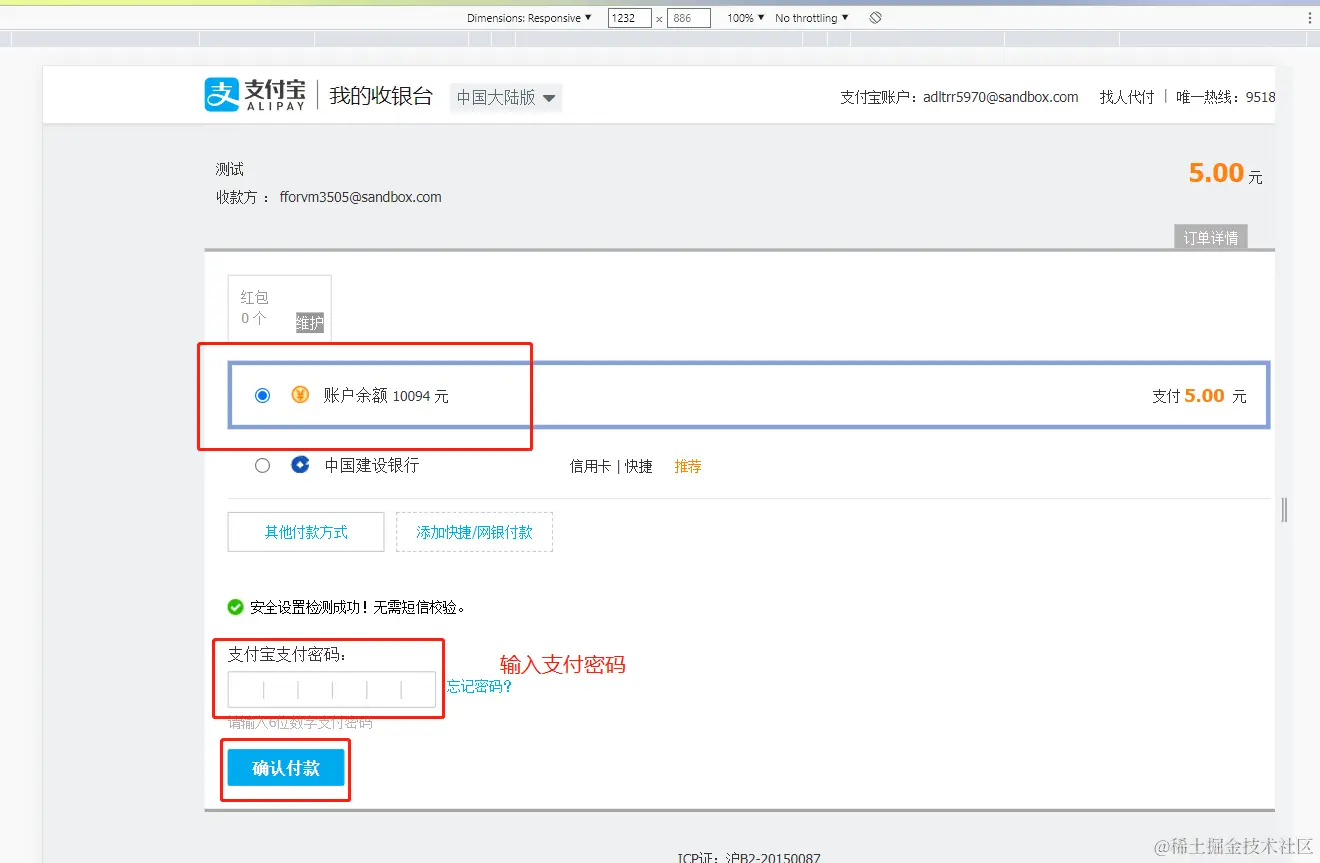
Task: Click the 忘记密码? link
Action: (x=479, y=686)
